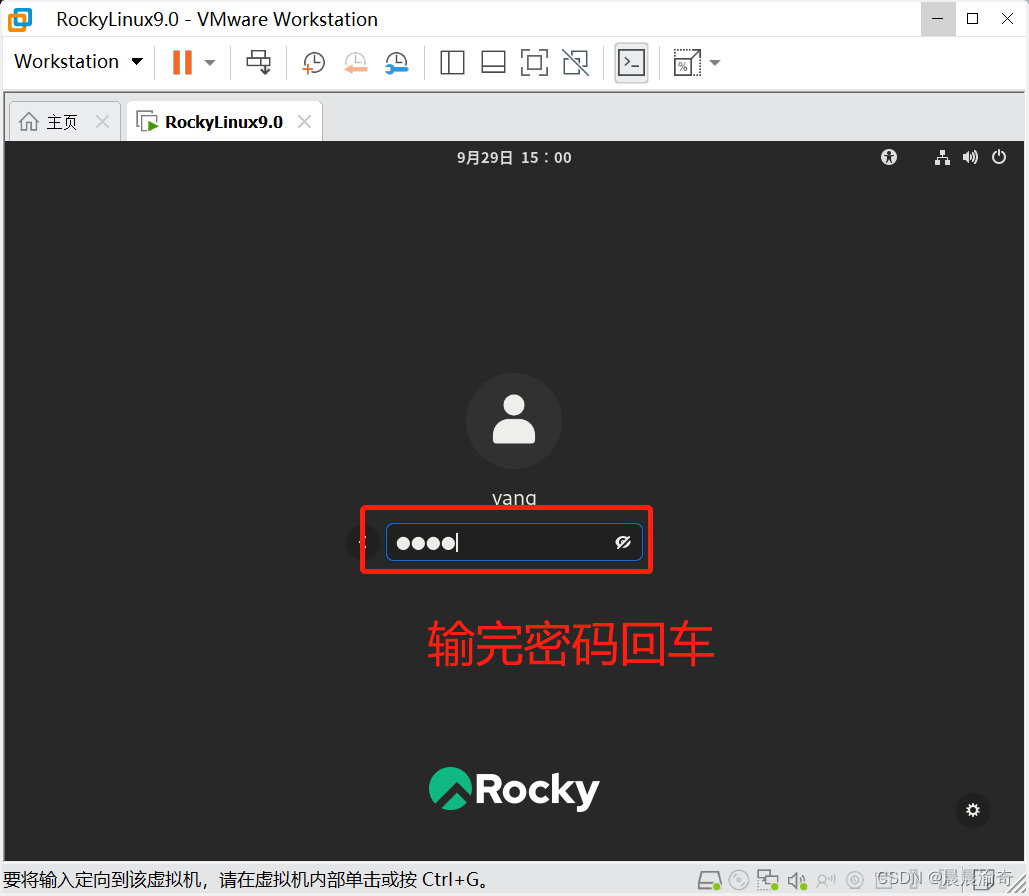Image resolution: width=1029 pixels, height=896 pixels.
Task: Show the console view
Action: point(631,63)
